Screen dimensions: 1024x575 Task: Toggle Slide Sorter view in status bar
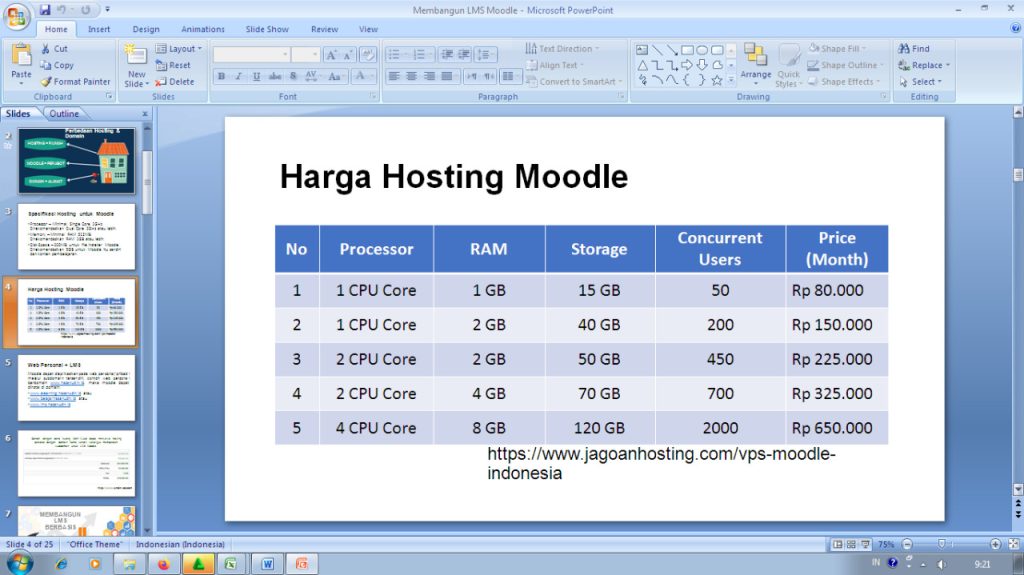coord(850,544)
